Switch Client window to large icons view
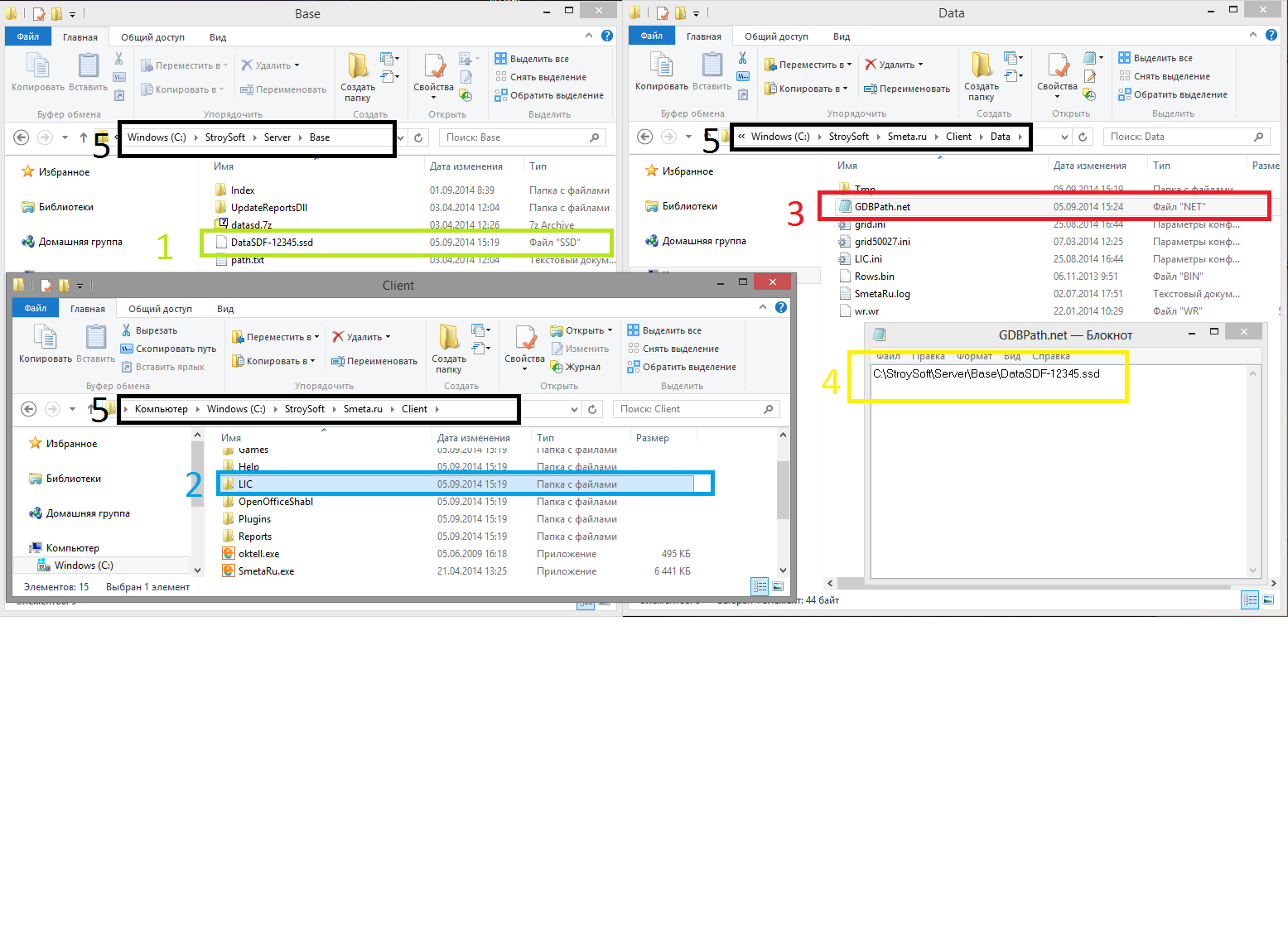The width and height of the screenshot is (1288, 929). coord(778,587)
